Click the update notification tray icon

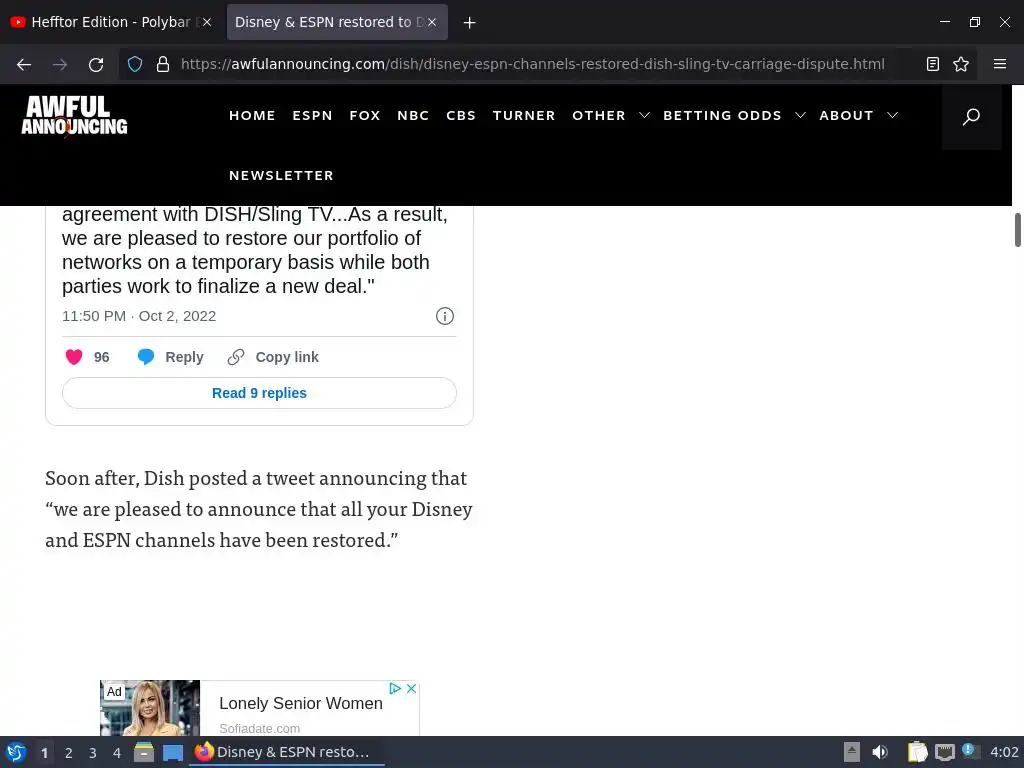pyautogui.click(x=969, y=751)
